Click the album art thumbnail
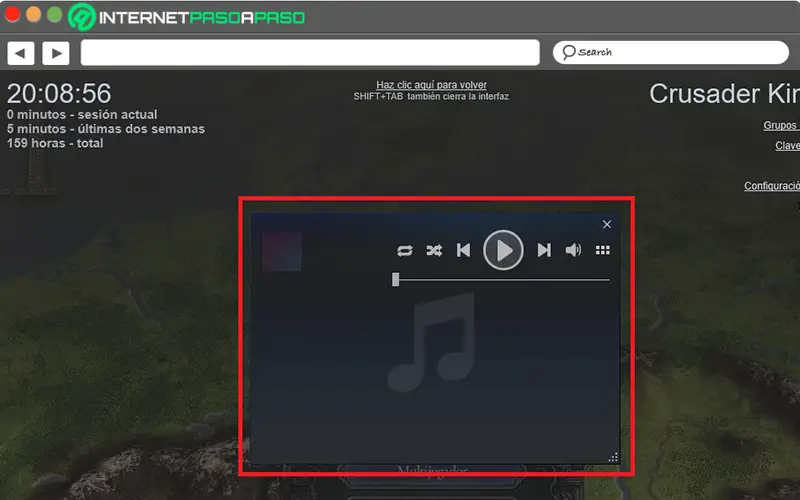 click(282, 251)
